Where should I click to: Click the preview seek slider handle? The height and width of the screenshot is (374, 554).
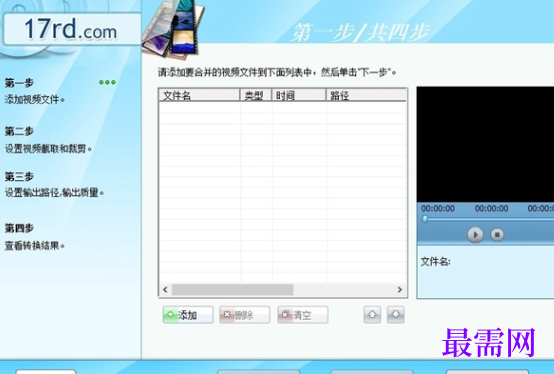[425, 219]
